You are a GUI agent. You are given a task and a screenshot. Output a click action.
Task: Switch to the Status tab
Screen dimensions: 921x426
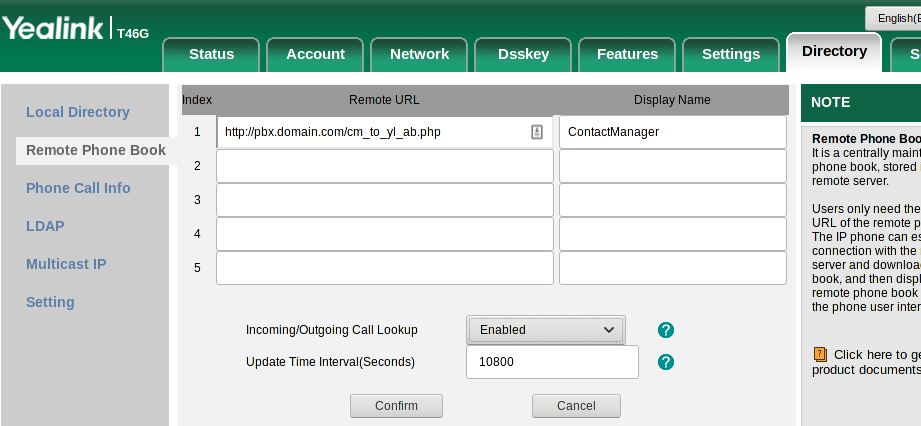pos(211,54)
